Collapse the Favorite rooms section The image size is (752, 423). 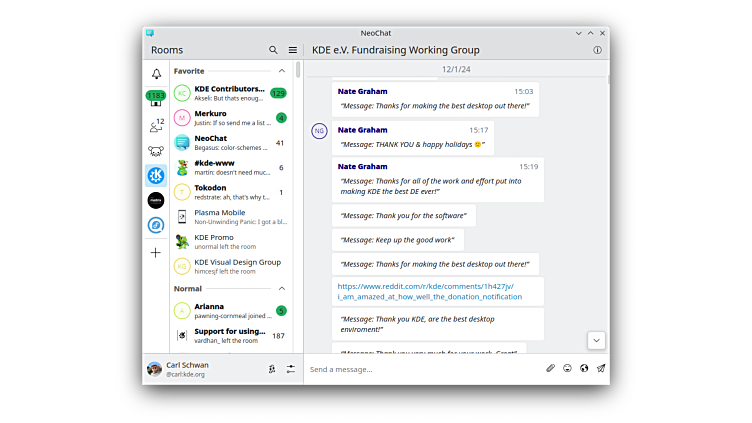282,71
